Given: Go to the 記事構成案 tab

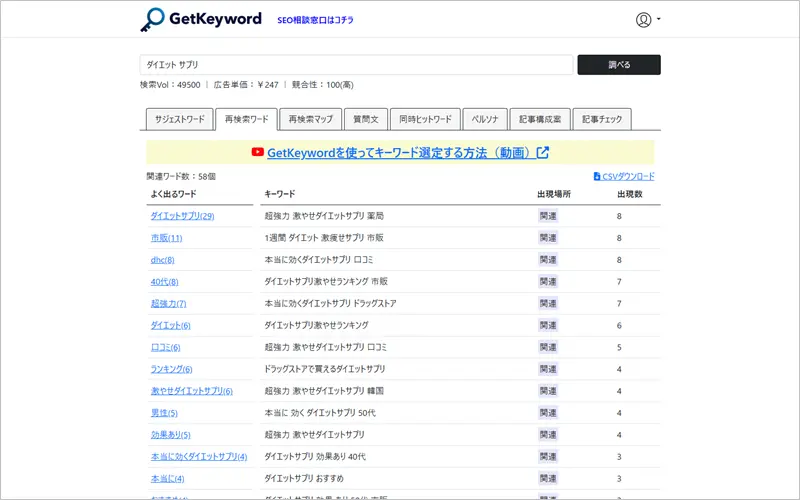Looking at the screenshot, I should (541, 119).
